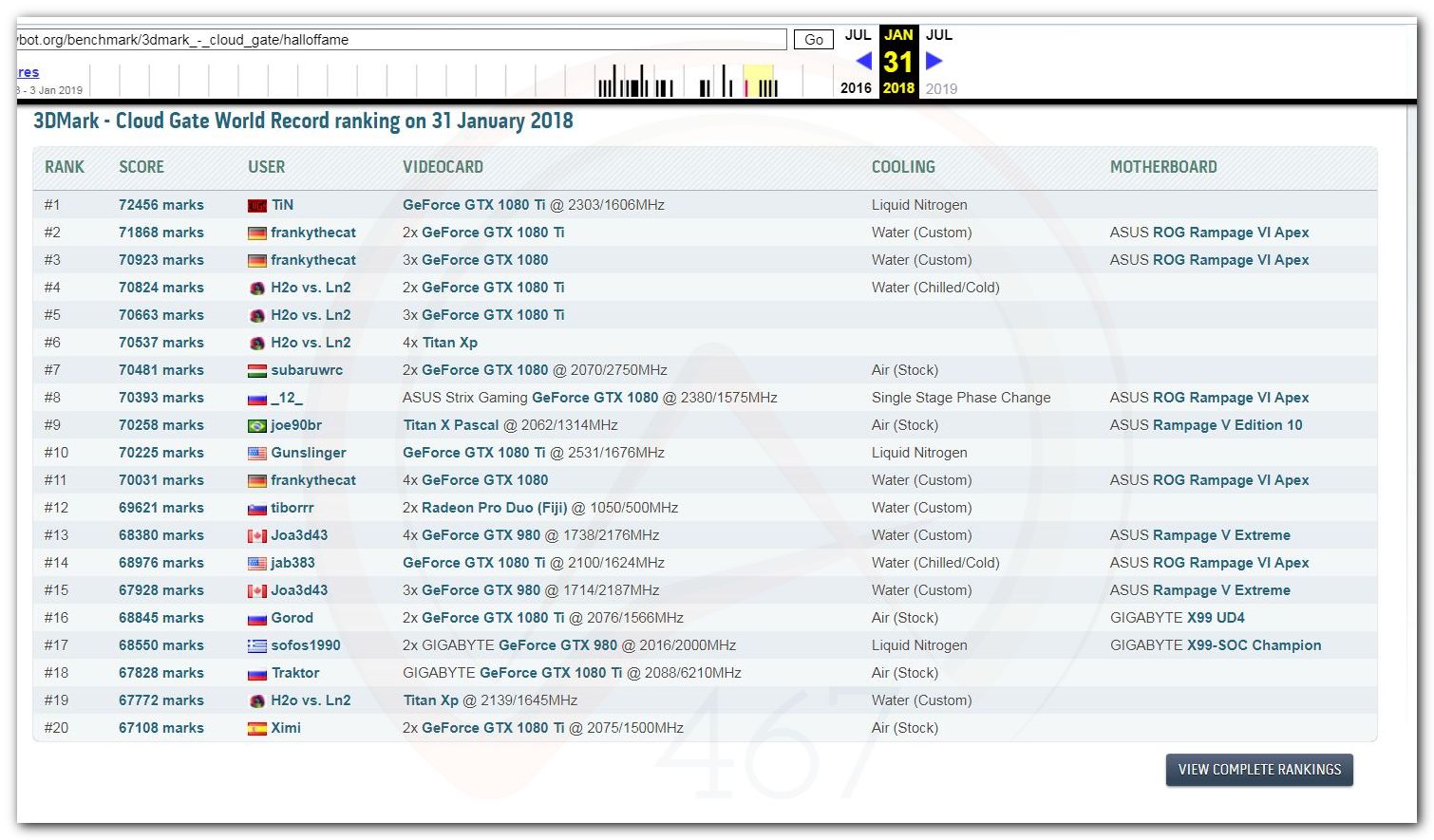
Task: Select JUL month label left of JAN
Action: (858, 35)
